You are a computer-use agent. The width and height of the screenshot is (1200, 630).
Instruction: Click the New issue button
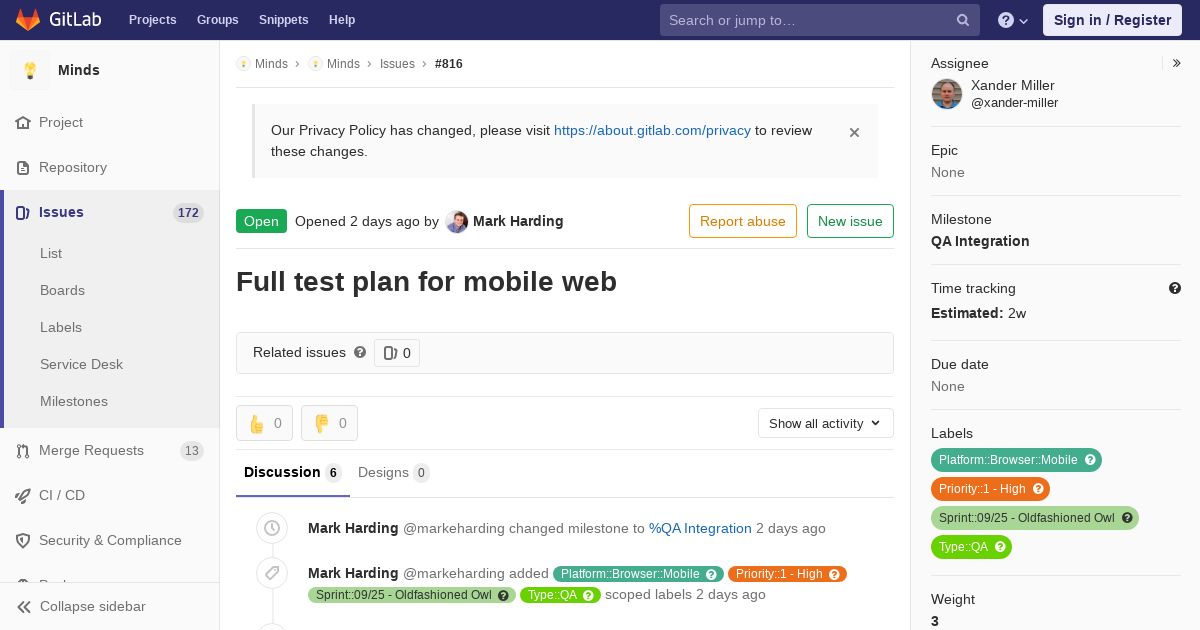(x=850, y=221)
